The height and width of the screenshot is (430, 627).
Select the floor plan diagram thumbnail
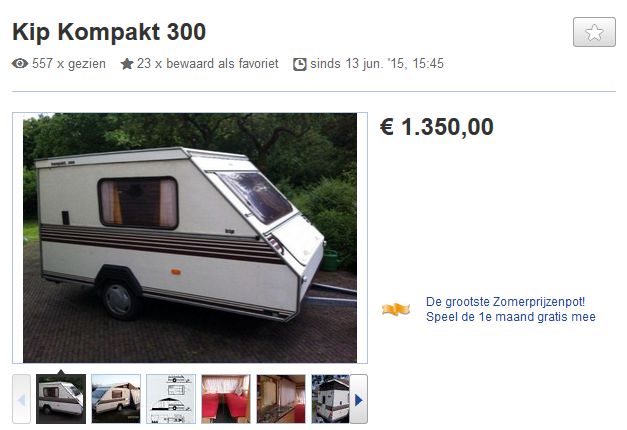[x=171, y=399]
